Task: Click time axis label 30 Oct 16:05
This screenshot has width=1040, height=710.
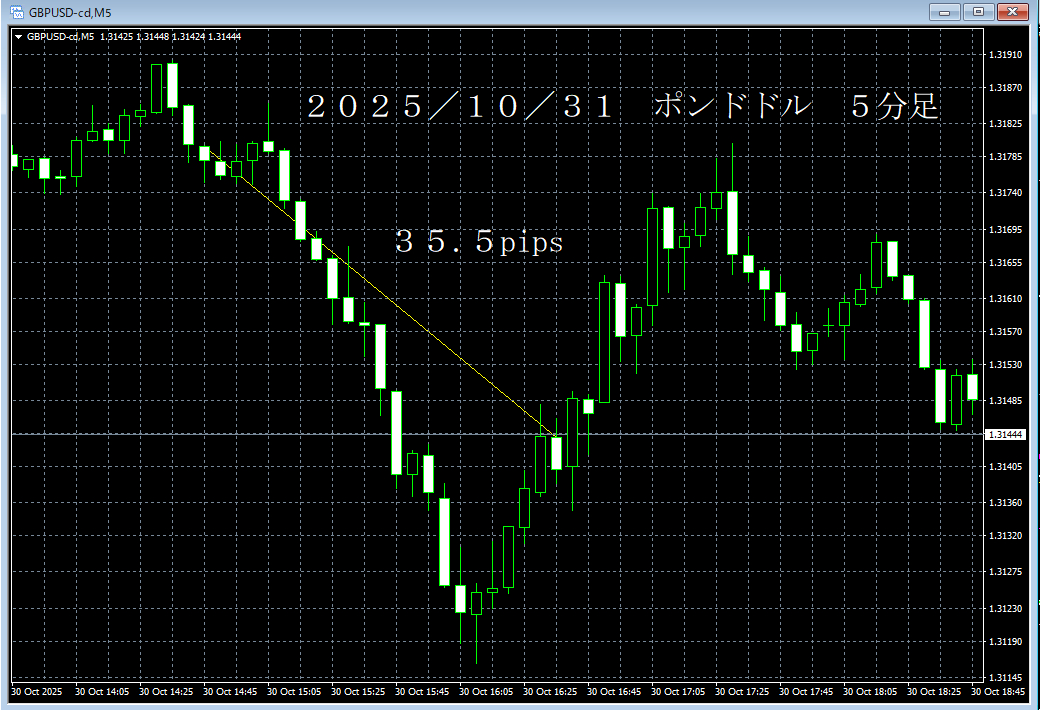Action: coord(486,692)
